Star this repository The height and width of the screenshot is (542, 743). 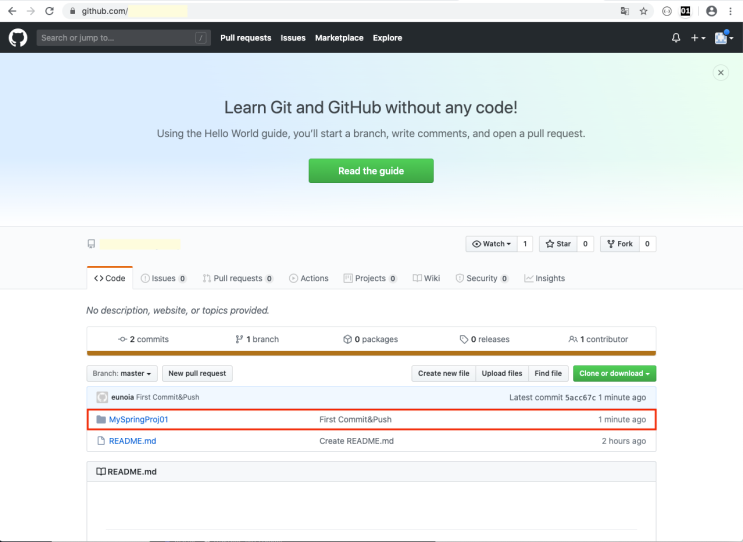(558, 244)
